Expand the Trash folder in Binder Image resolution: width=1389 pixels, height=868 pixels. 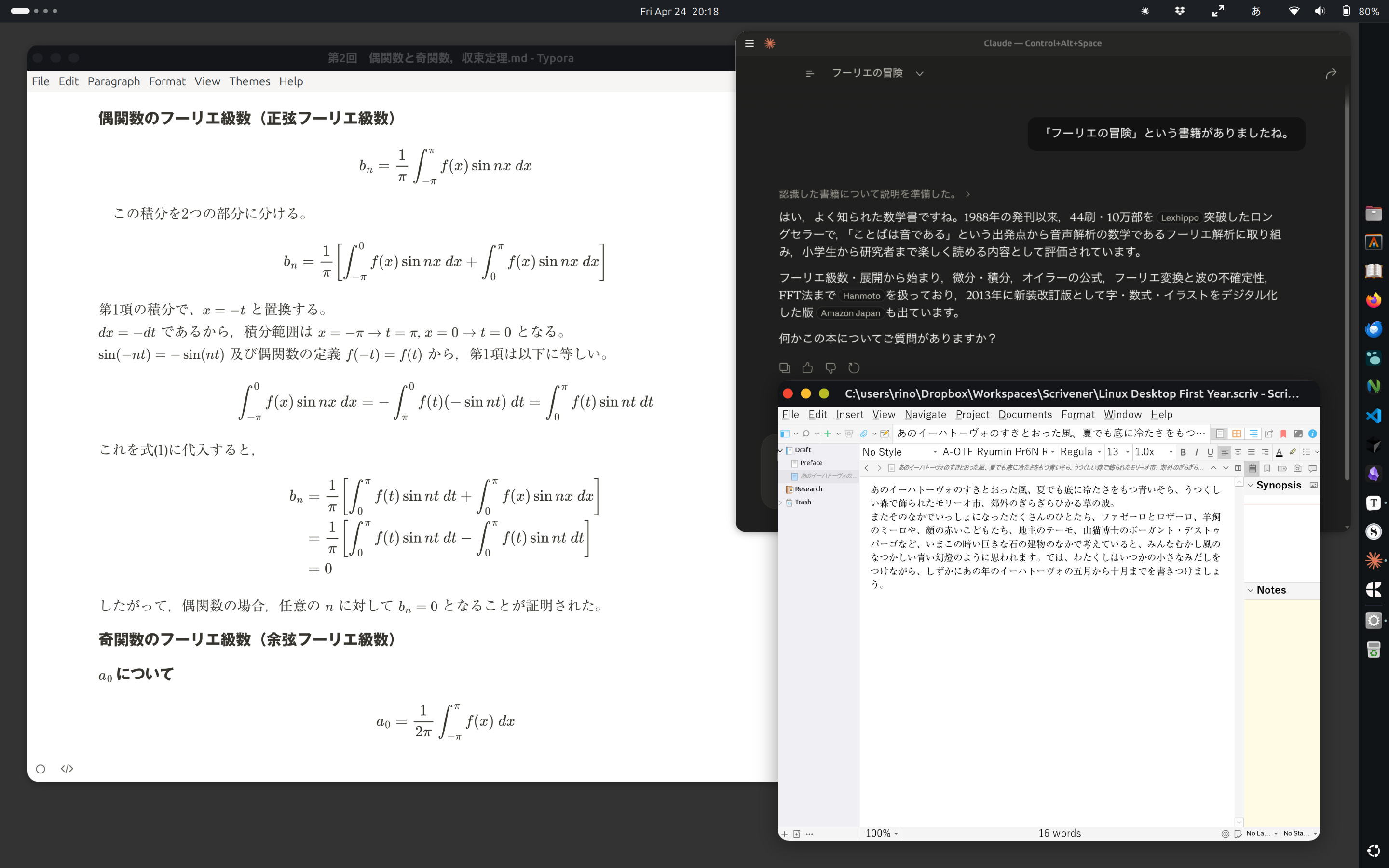pos(781,502)
